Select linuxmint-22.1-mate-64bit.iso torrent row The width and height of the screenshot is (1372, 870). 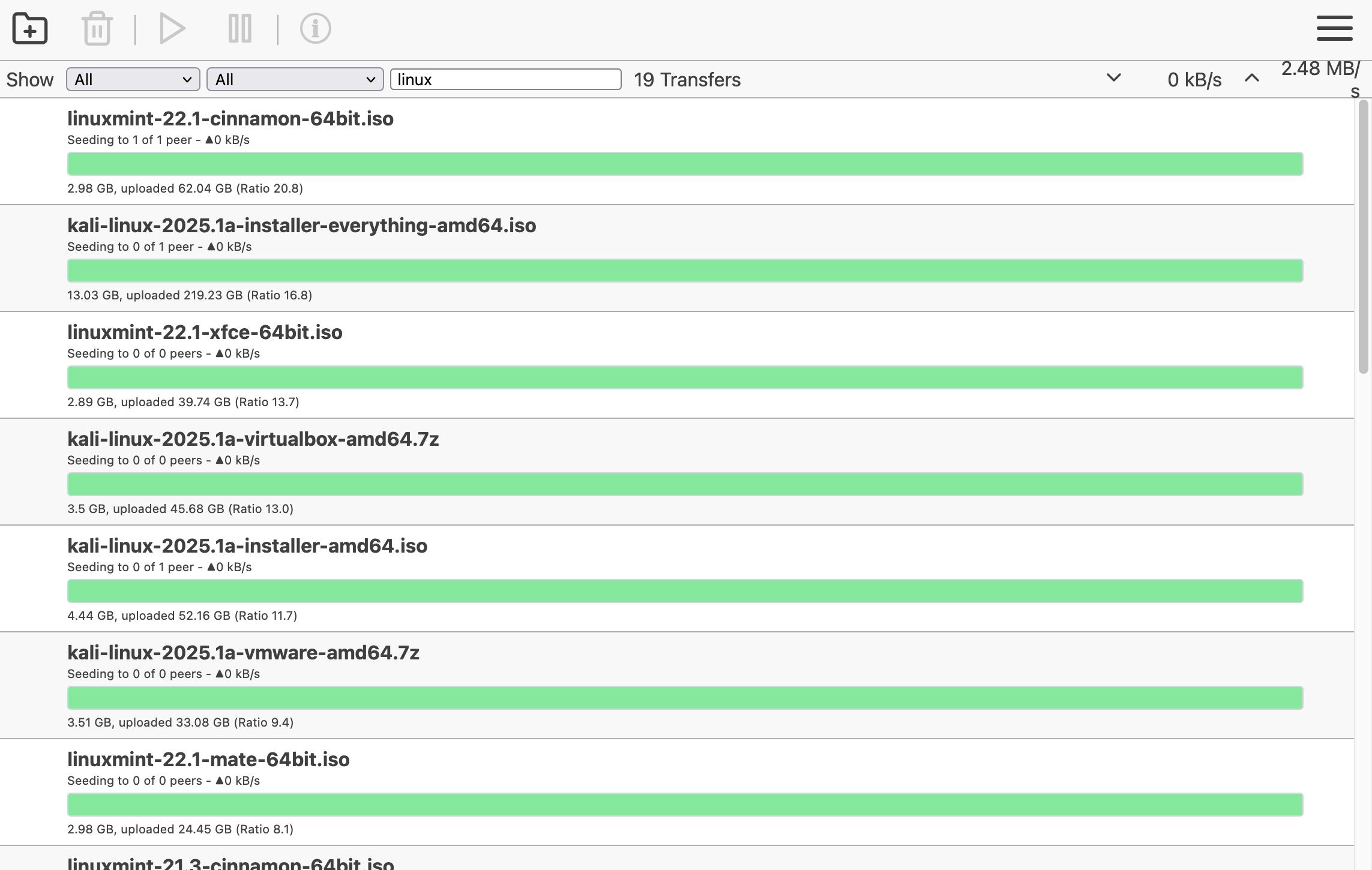pyautogui.click(x=208, y=760)
